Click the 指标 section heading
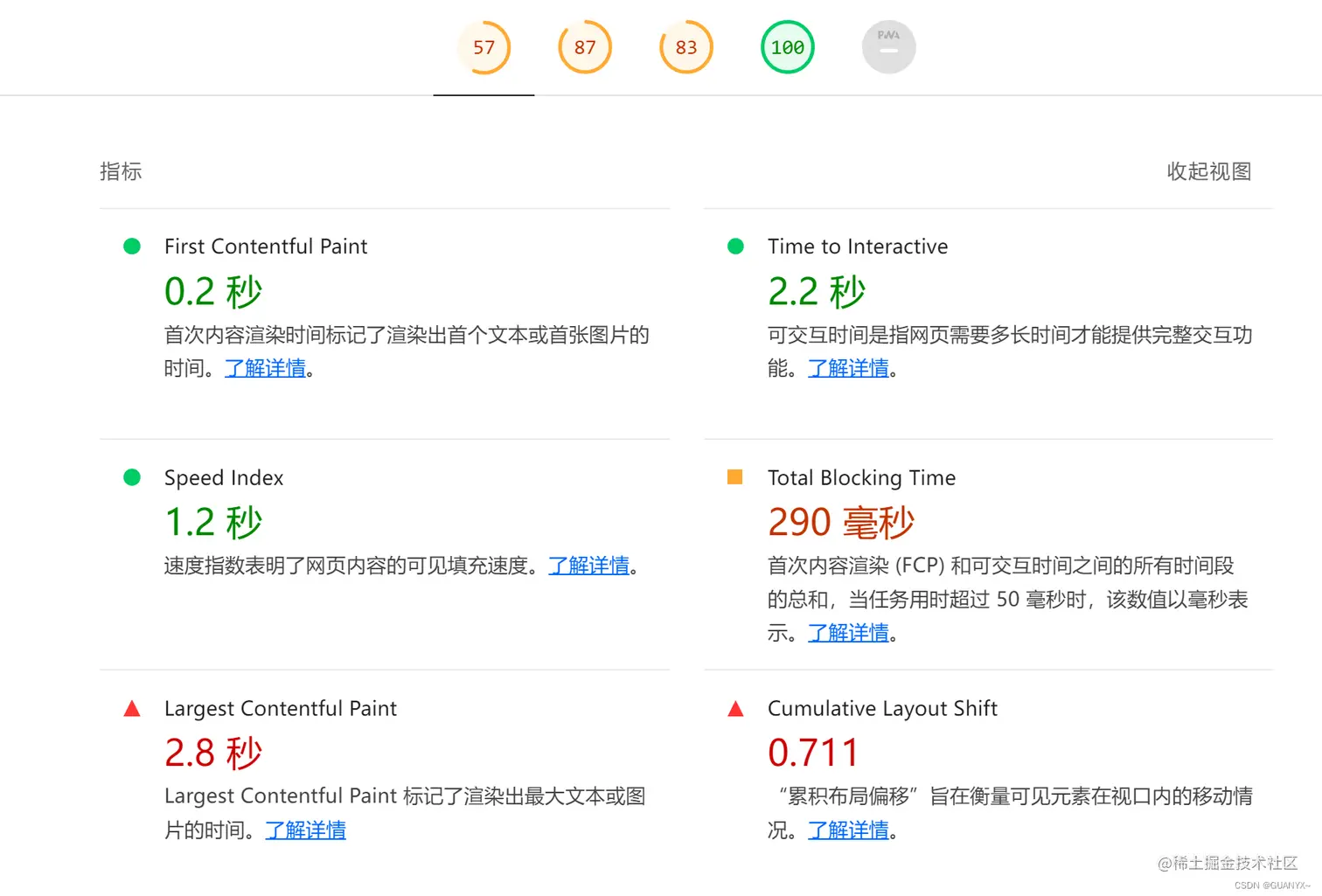This screenshot has height=896, width=1322. tap(121, 171)
